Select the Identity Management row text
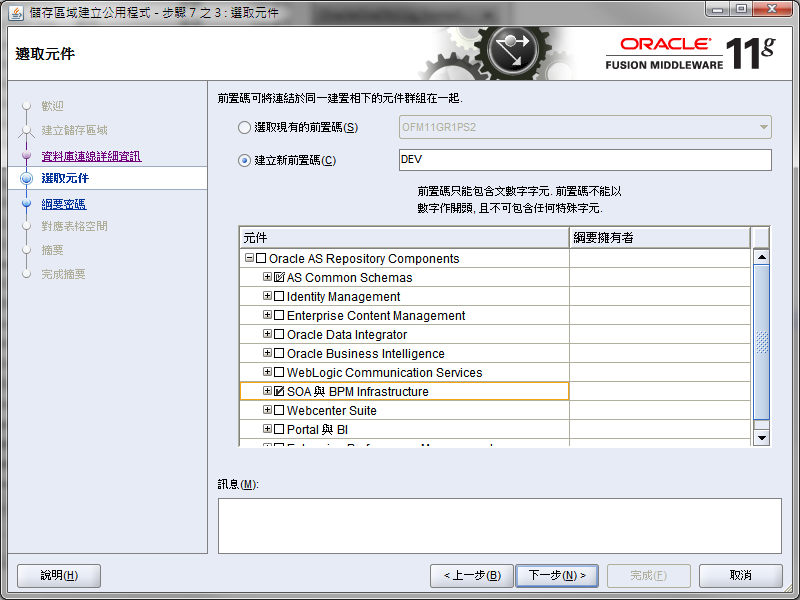Viewport: 800px width, 600px height. [343, 297]
